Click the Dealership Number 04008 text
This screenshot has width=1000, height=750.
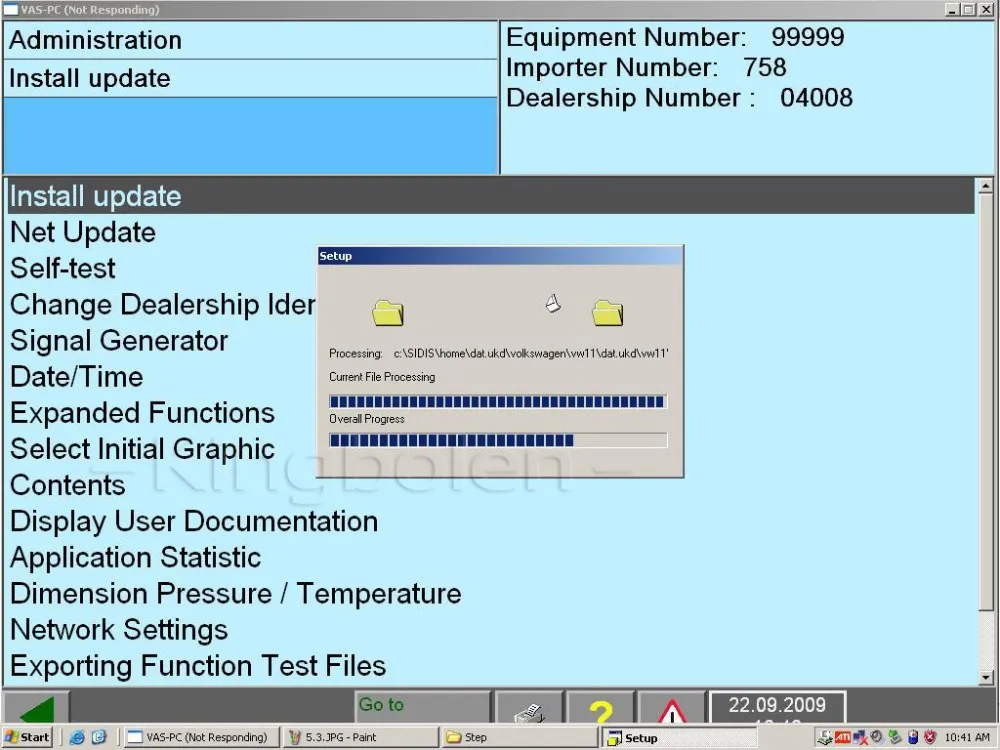pos(680,98)
